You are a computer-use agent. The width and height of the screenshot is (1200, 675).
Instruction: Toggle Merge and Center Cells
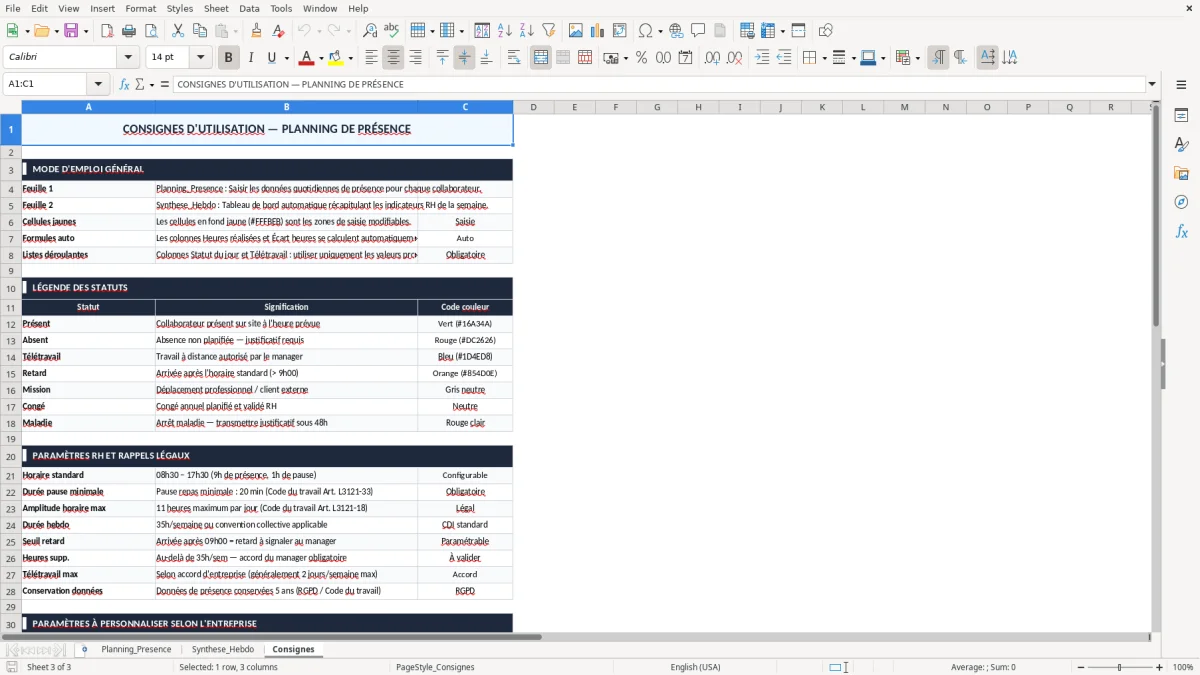click(541, 58)
